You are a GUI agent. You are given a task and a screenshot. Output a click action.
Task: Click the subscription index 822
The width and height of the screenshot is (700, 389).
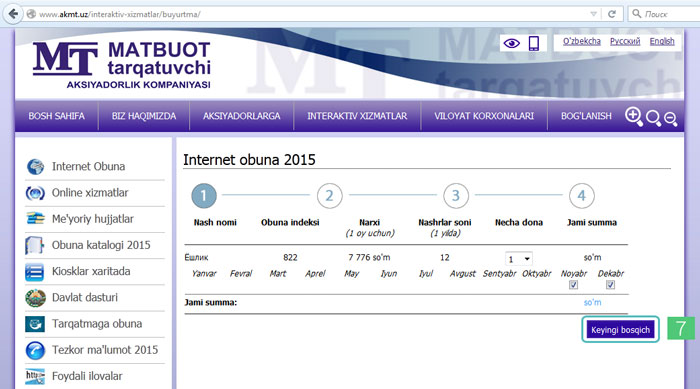[290, 258]
